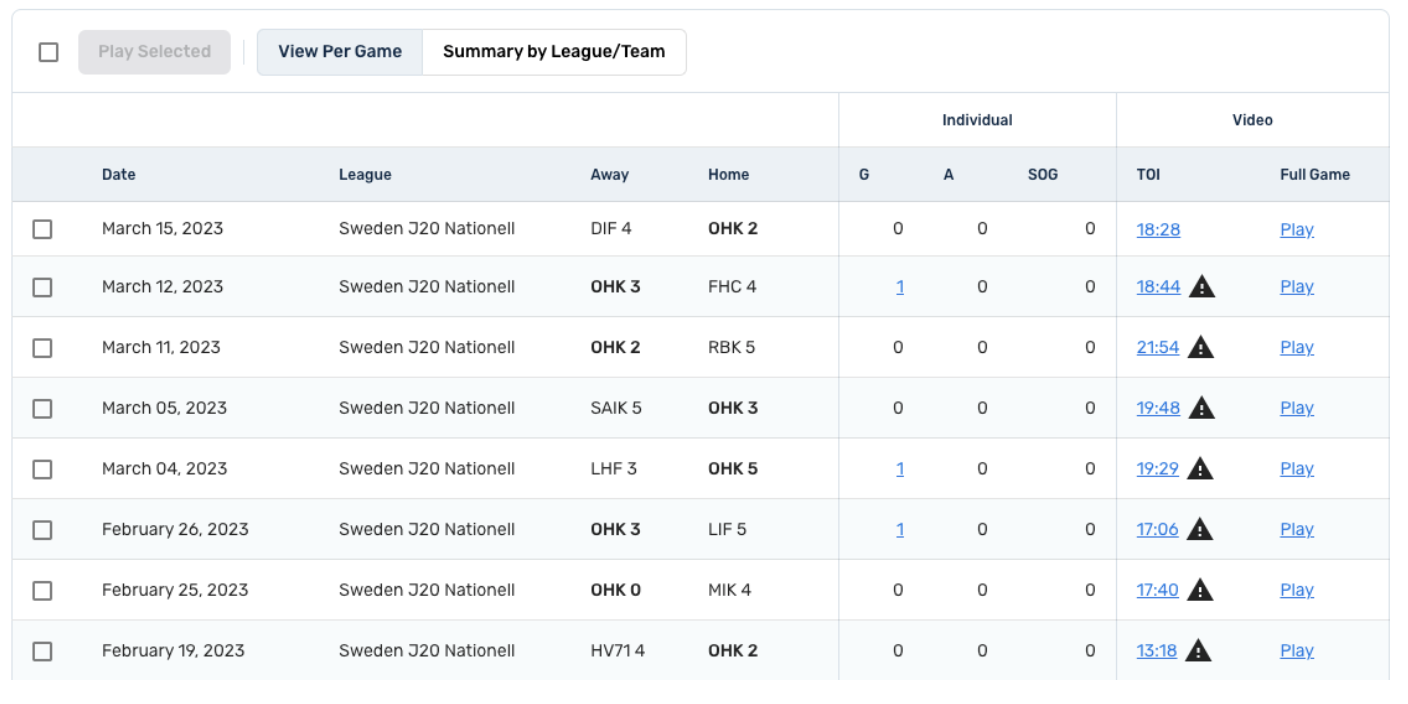Click the Video group header
The height and width of the screenshot is (704, 1408).
coord(1252,120)
